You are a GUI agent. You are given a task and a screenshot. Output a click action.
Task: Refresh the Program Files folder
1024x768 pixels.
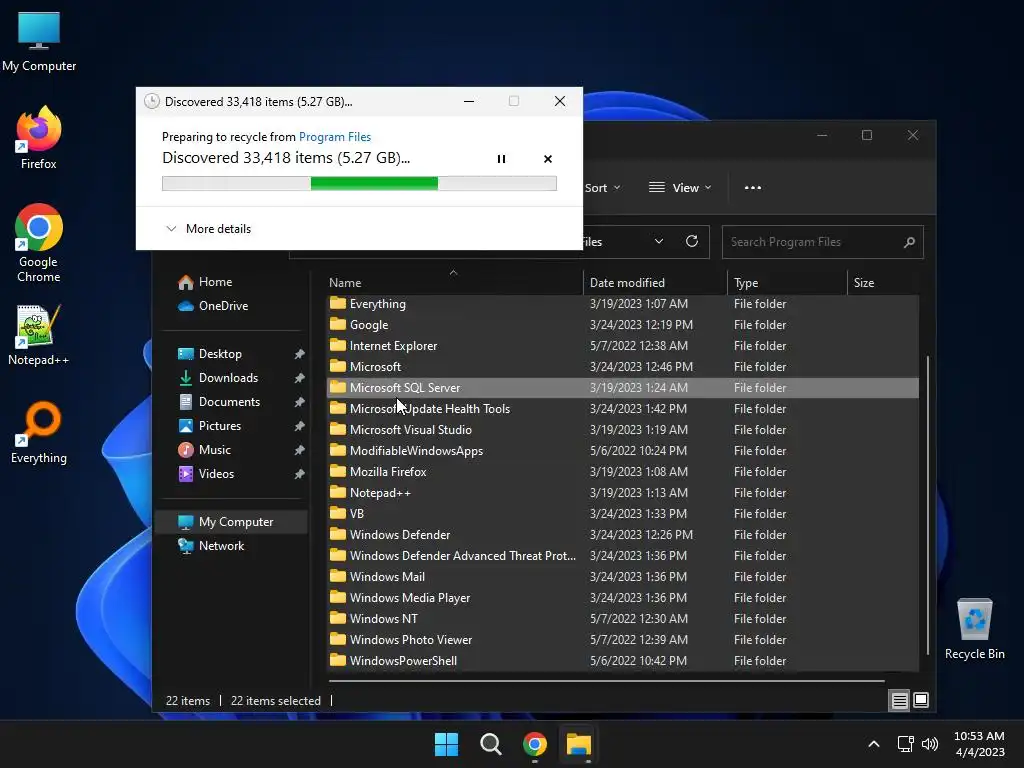point(692,242)
